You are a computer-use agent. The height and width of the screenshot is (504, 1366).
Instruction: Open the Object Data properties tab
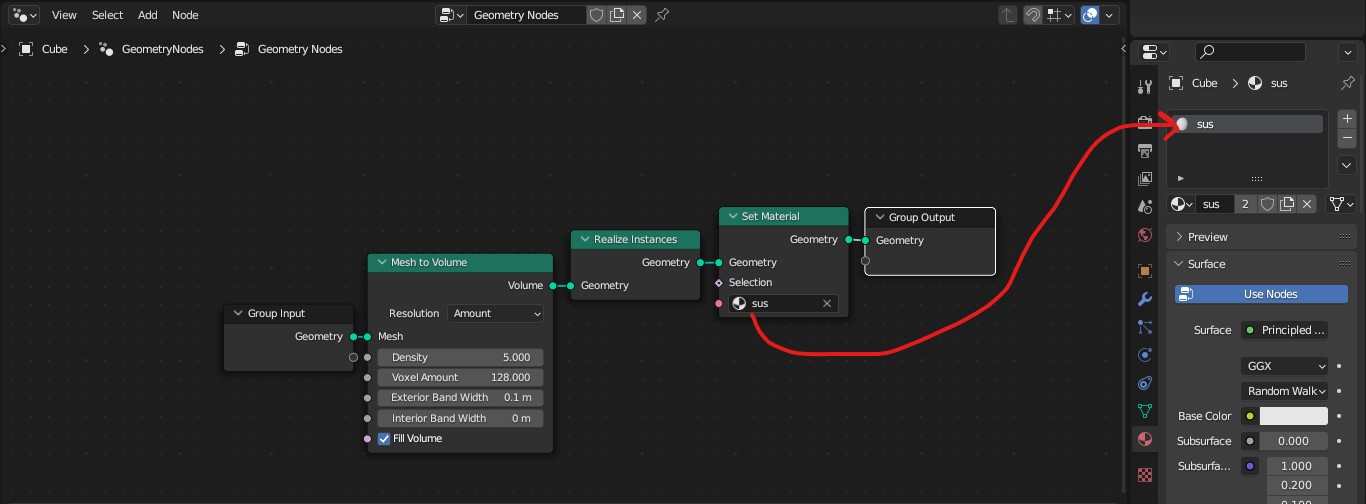[1145, 411]
